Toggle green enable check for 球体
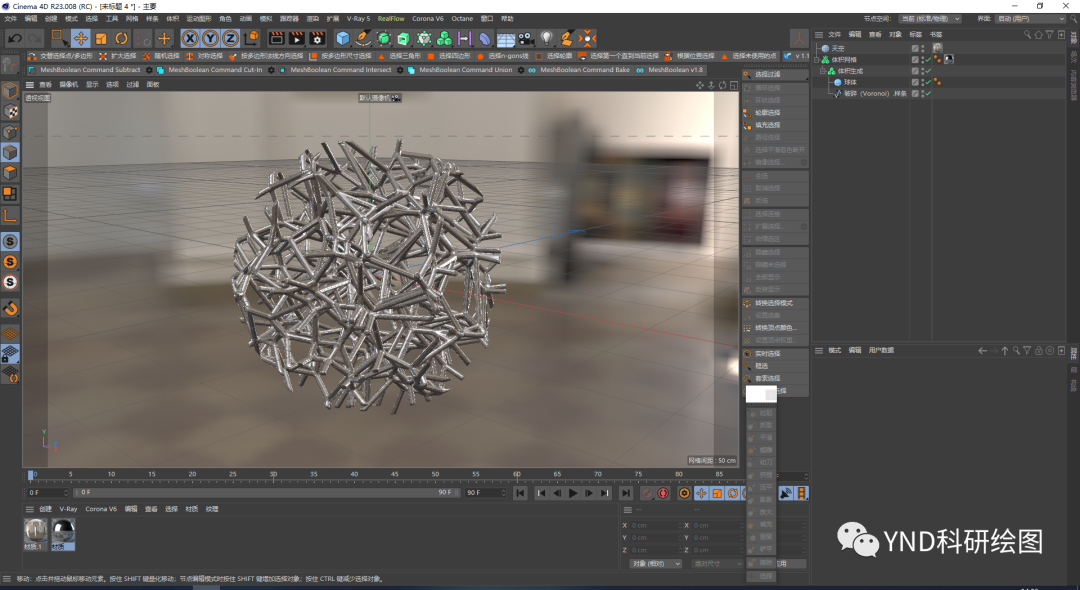Viewport: 1080px width, 590px height. [x=928, y=82]
